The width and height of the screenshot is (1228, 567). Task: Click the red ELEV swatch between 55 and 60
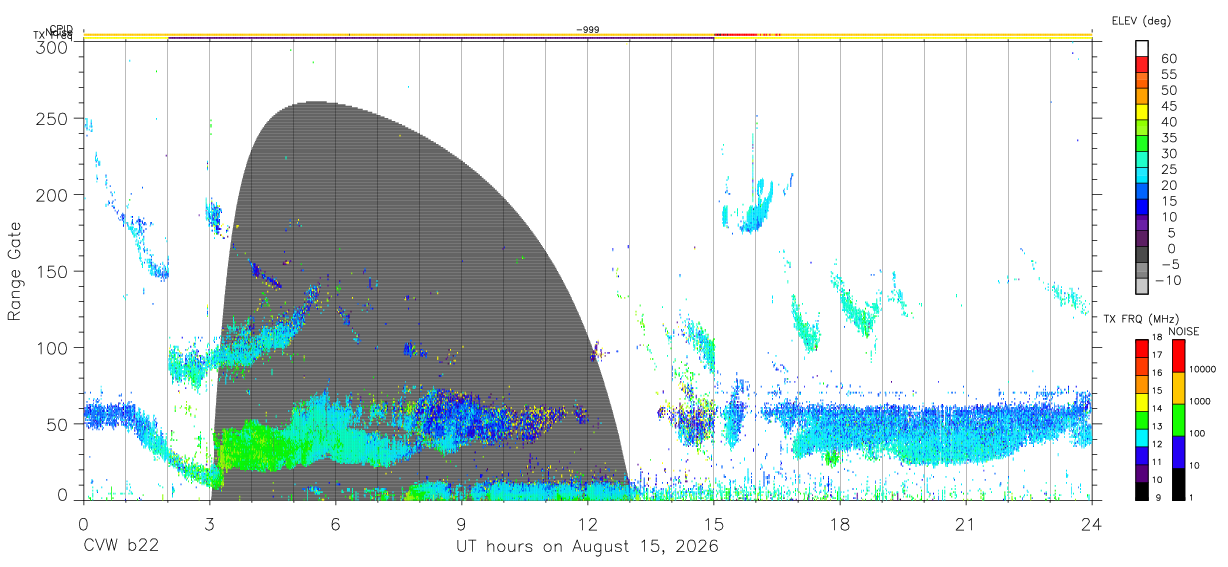pyautogui.click(x=1142, y=65)
